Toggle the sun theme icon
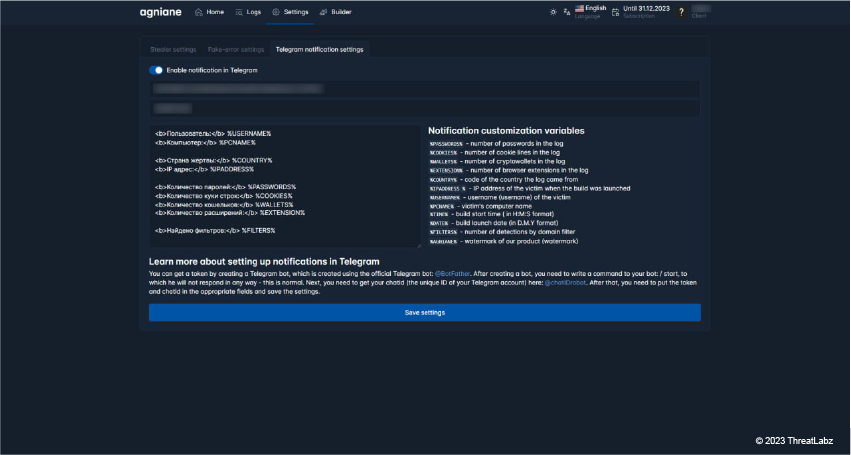This screenshot has height=455, width=851. pos(554,12)
